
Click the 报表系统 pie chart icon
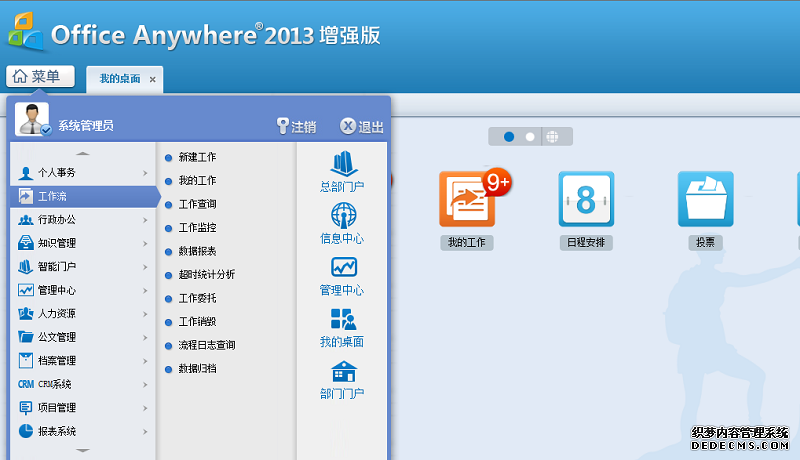(26, 431)
